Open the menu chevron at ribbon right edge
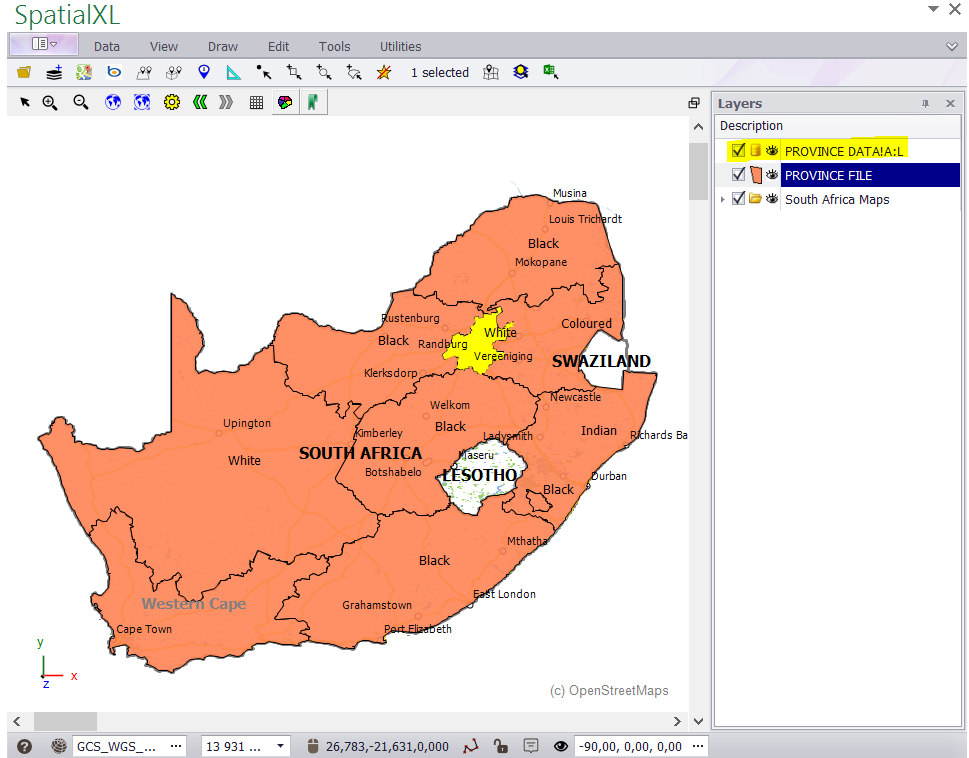Viewport: 969px width, 758px height. click(950, 46)
